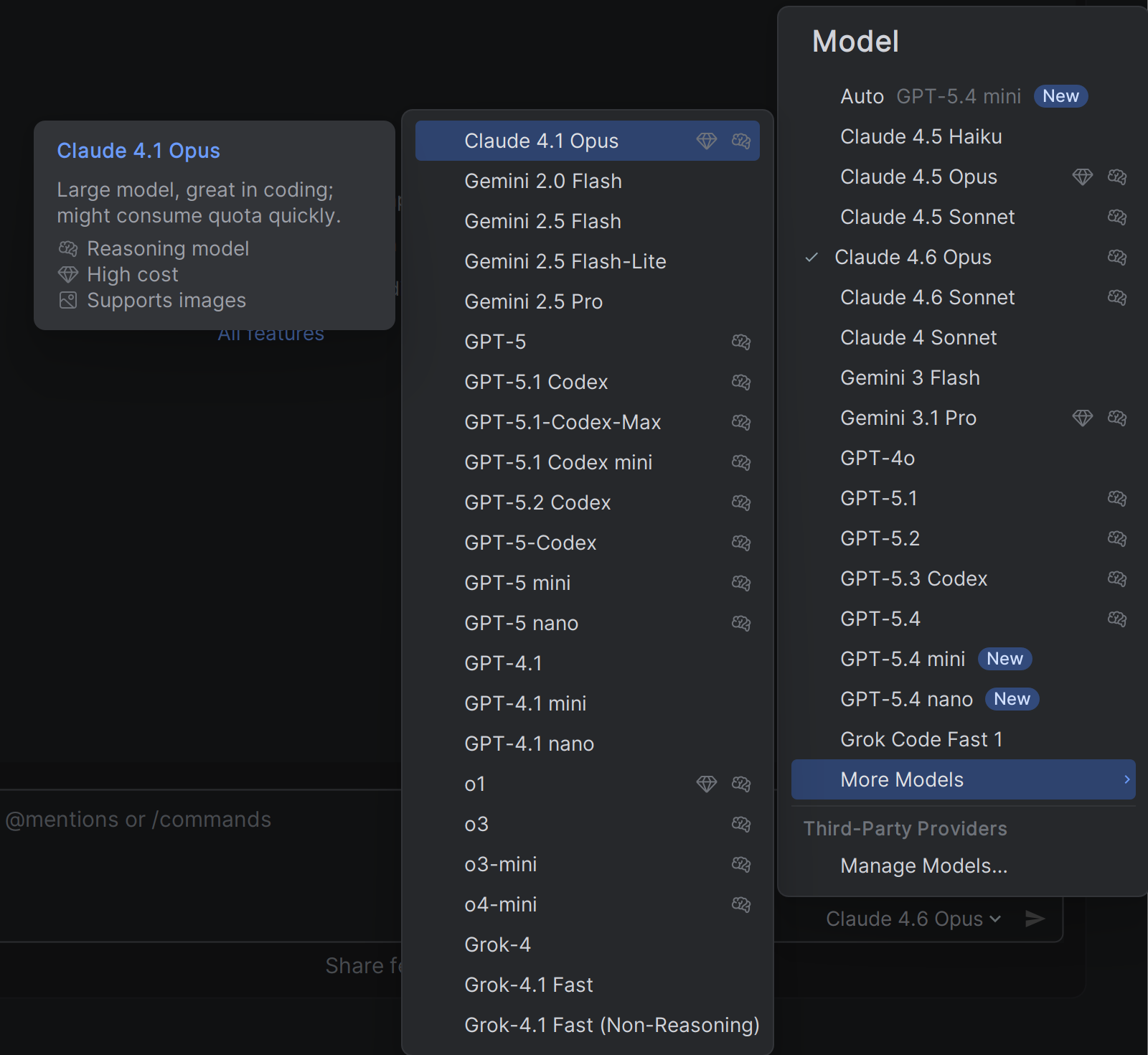Click diamond icon on Claude 4.5 Opus row
Viewport: 1148px width, 1055px height.
1083,177
